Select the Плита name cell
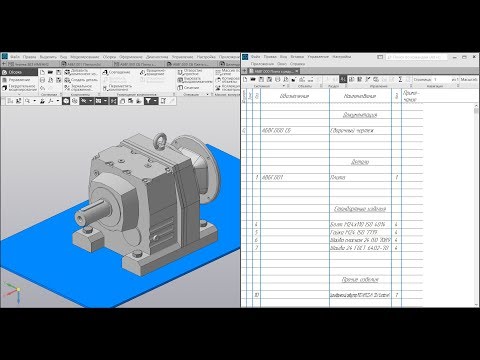The width and height of the screenshot is (480, 360). [x=360, y=177]
